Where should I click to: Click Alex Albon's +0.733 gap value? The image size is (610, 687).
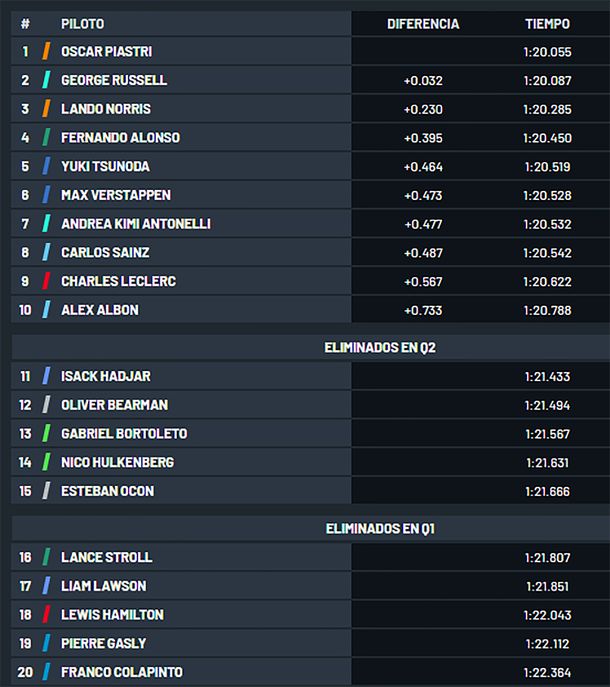coord(423,310)
